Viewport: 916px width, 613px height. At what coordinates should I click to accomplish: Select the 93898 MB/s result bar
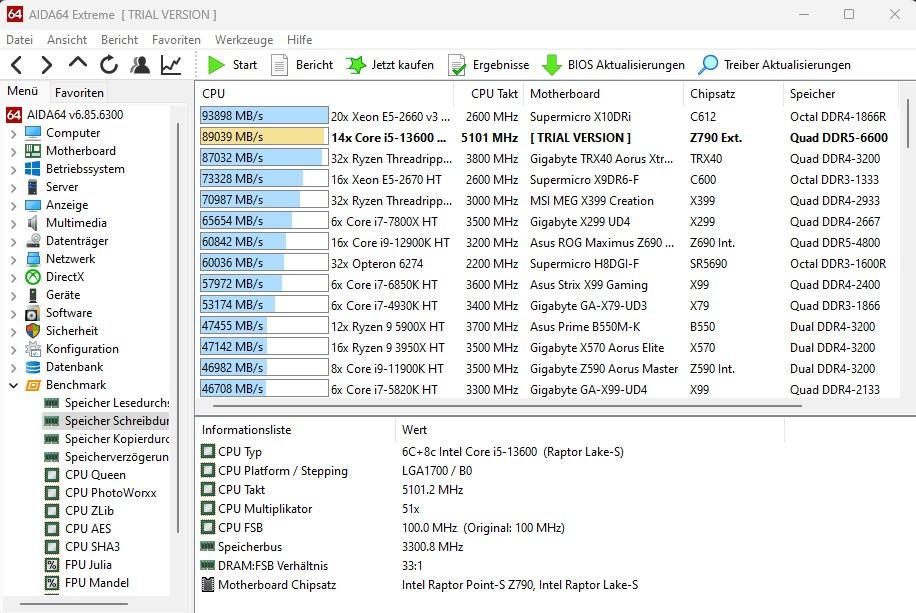264,116
